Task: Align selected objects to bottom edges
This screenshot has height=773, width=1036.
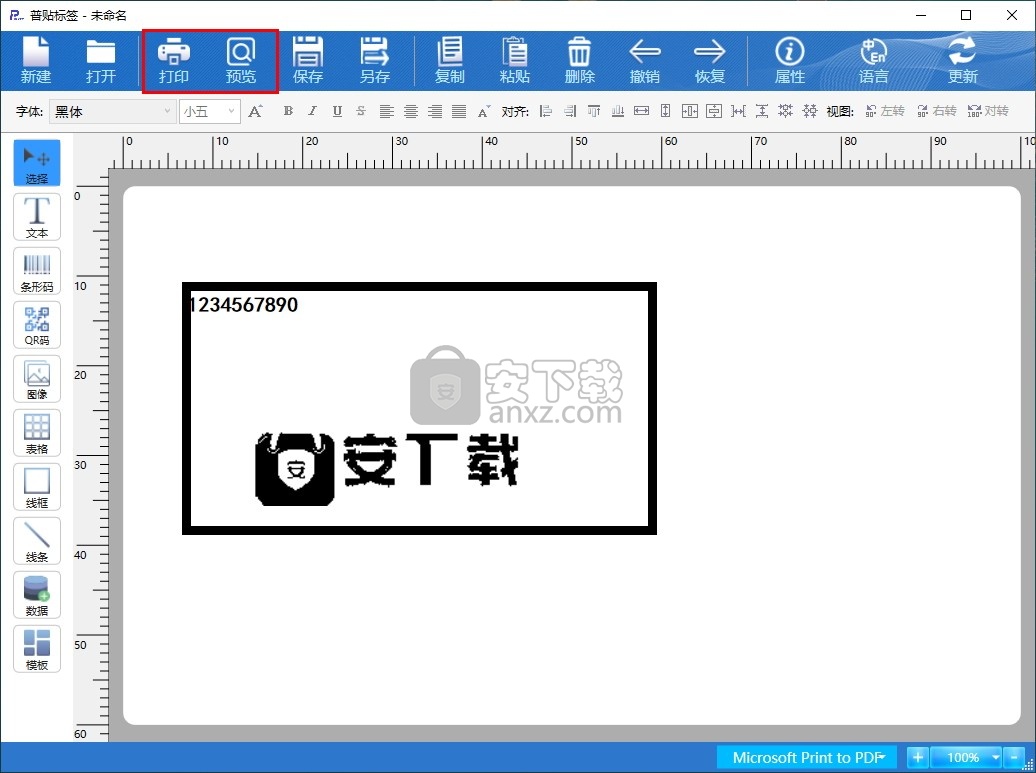Action: [618, 111]
